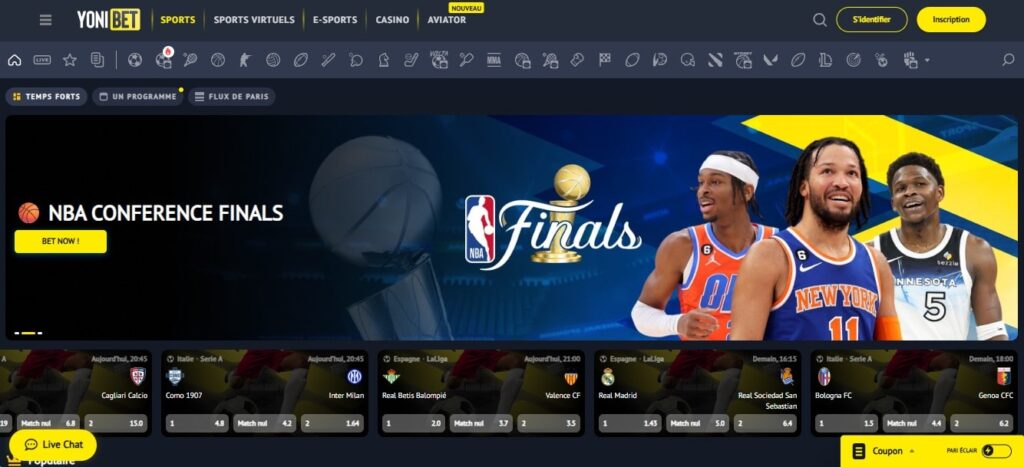
Task: Switch to TEMPS FORTS tab
Action: pos(46,97)
